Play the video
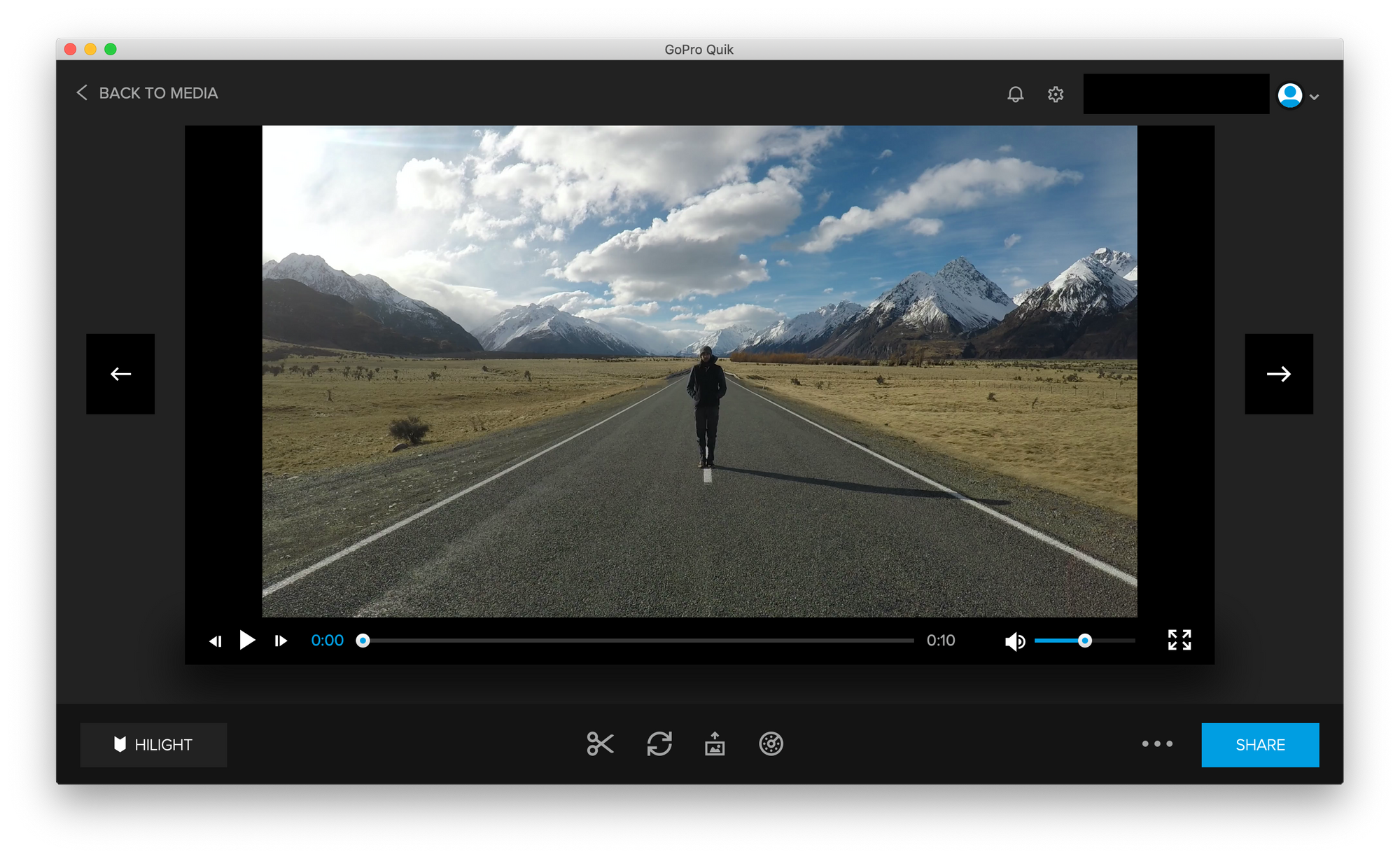 (x=247, y=640)
